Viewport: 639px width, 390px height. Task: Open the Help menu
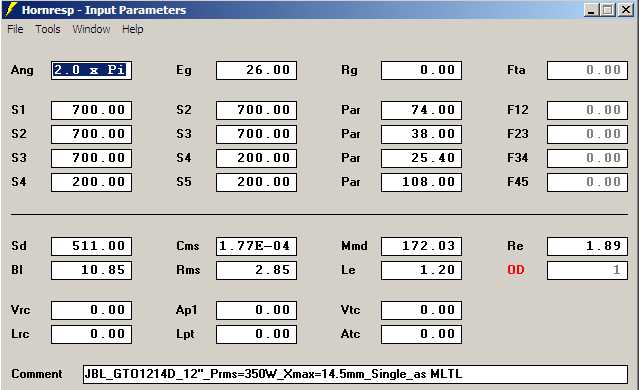pyautogui.click(x=132, y=29)
